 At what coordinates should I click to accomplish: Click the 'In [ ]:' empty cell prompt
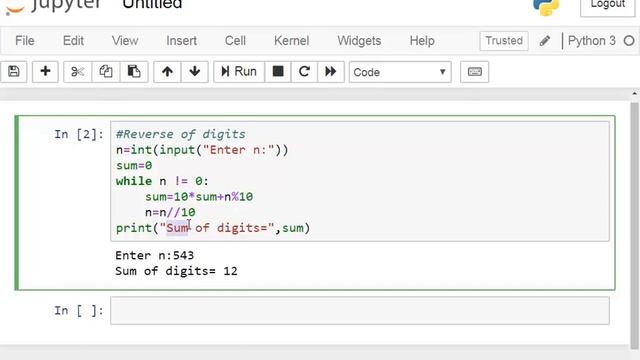coord(79,311)
